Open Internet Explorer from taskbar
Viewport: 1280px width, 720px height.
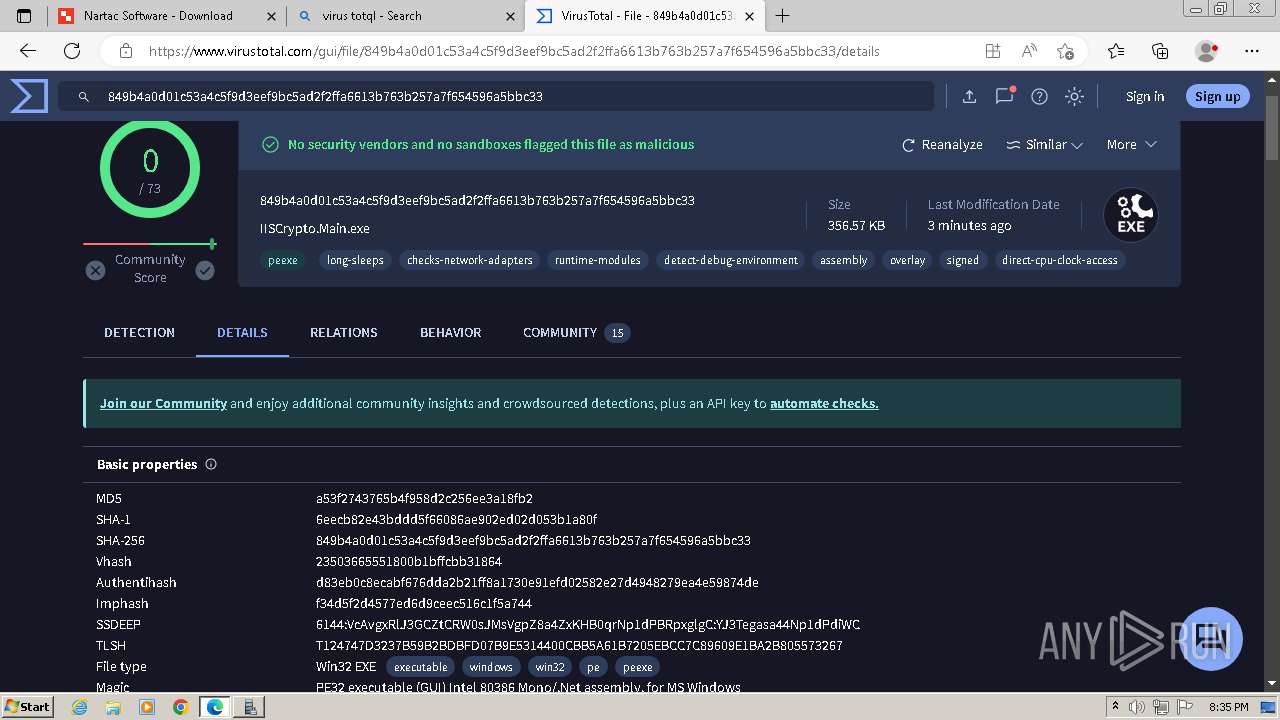pos(80,707)
